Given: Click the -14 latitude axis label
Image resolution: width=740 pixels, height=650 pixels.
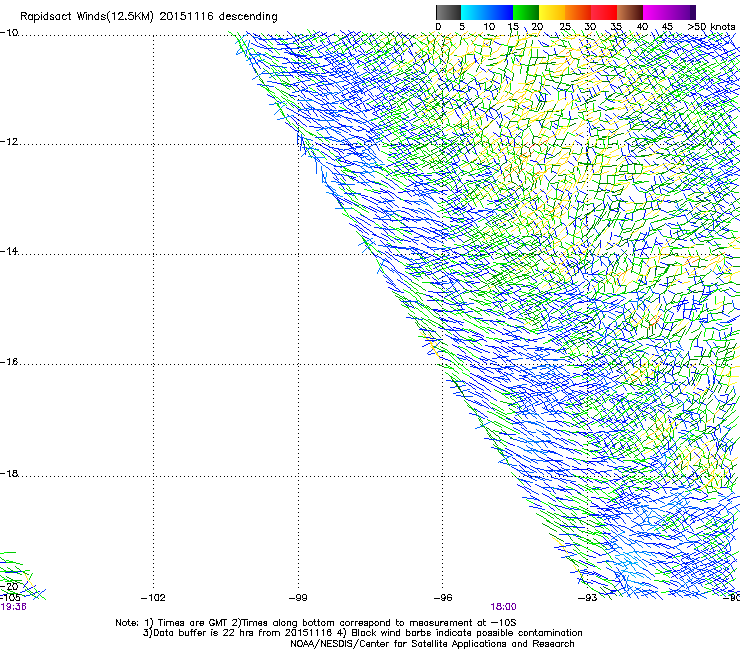Looking at the screenshot, I should click(x=9, y=251).
